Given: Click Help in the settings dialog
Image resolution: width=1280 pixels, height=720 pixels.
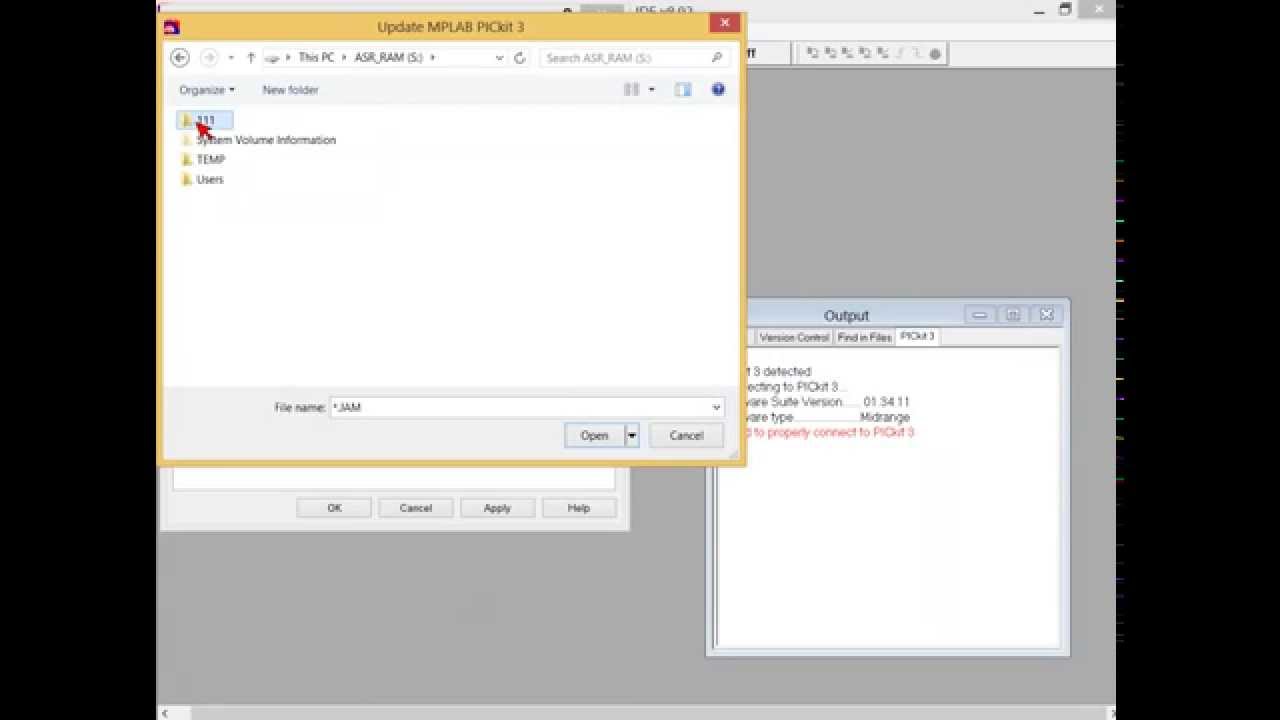Looking at the screenshot, I should pyautogui.click(x=579, y=508).
